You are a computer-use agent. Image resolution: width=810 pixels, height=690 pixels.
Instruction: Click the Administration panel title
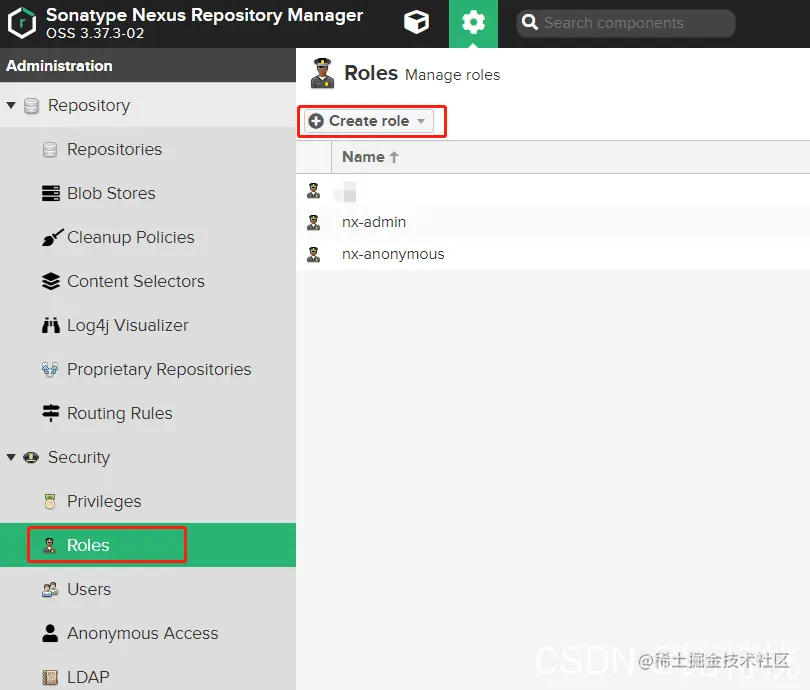[x=59, y=66]
